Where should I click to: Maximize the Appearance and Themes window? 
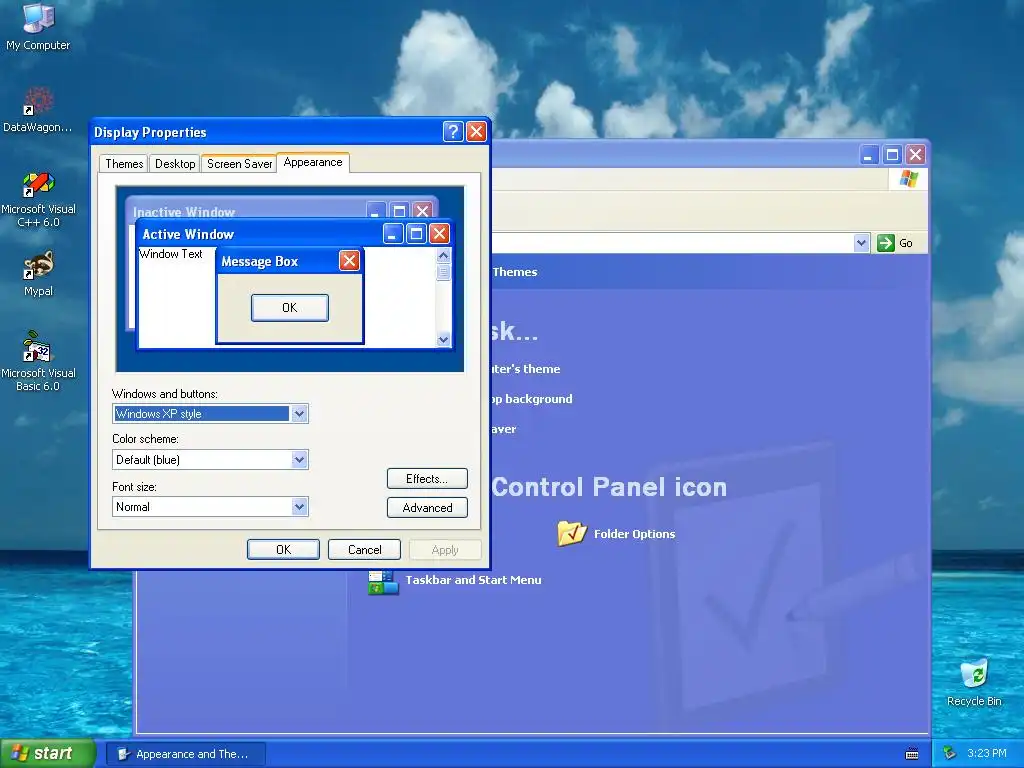892,155
